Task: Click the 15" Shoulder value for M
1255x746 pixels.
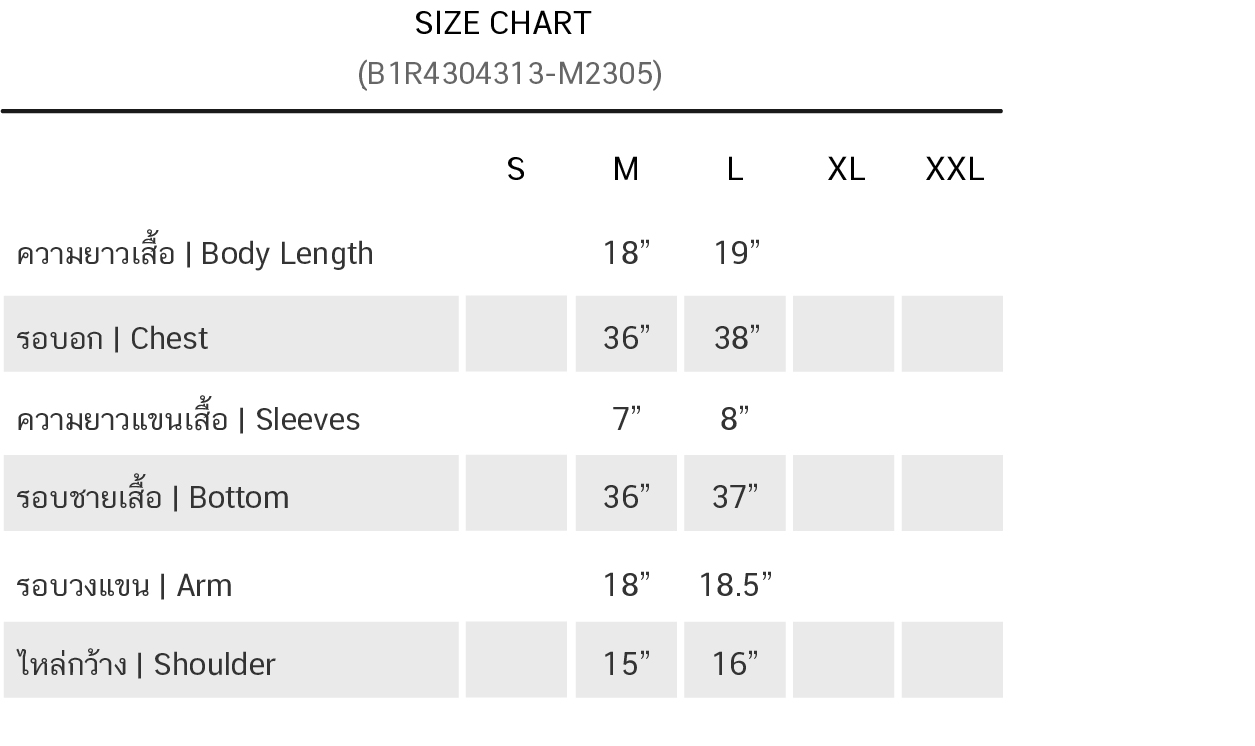Action: pyautogui.click(x=627, y=664)
